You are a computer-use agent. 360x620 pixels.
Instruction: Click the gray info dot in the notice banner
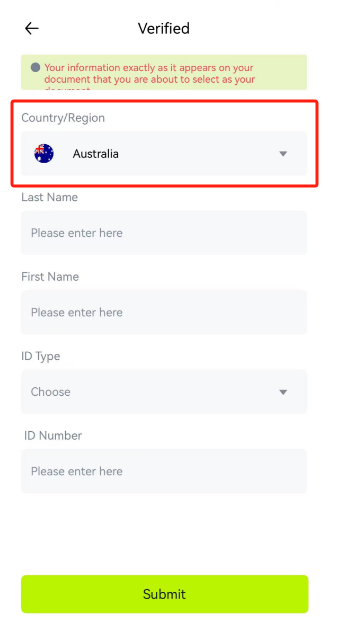(36, 67)
